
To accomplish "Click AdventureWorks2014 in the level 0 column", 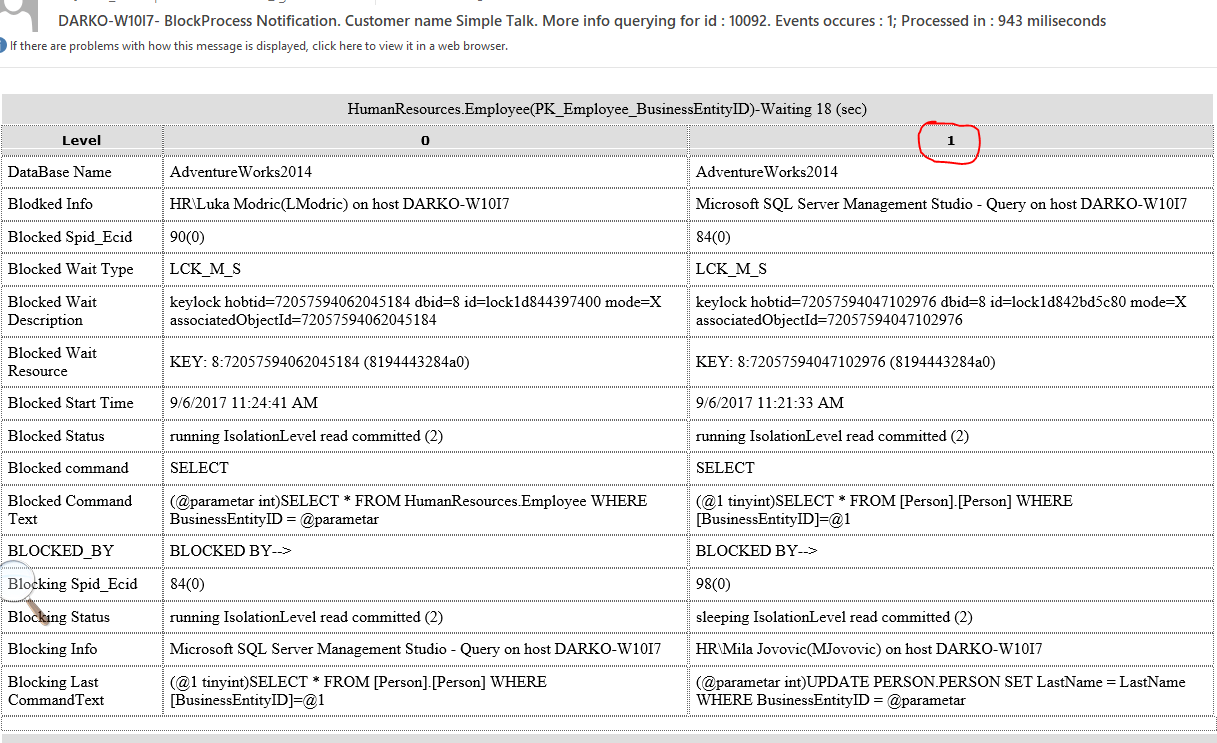I will tap(241, 172).
